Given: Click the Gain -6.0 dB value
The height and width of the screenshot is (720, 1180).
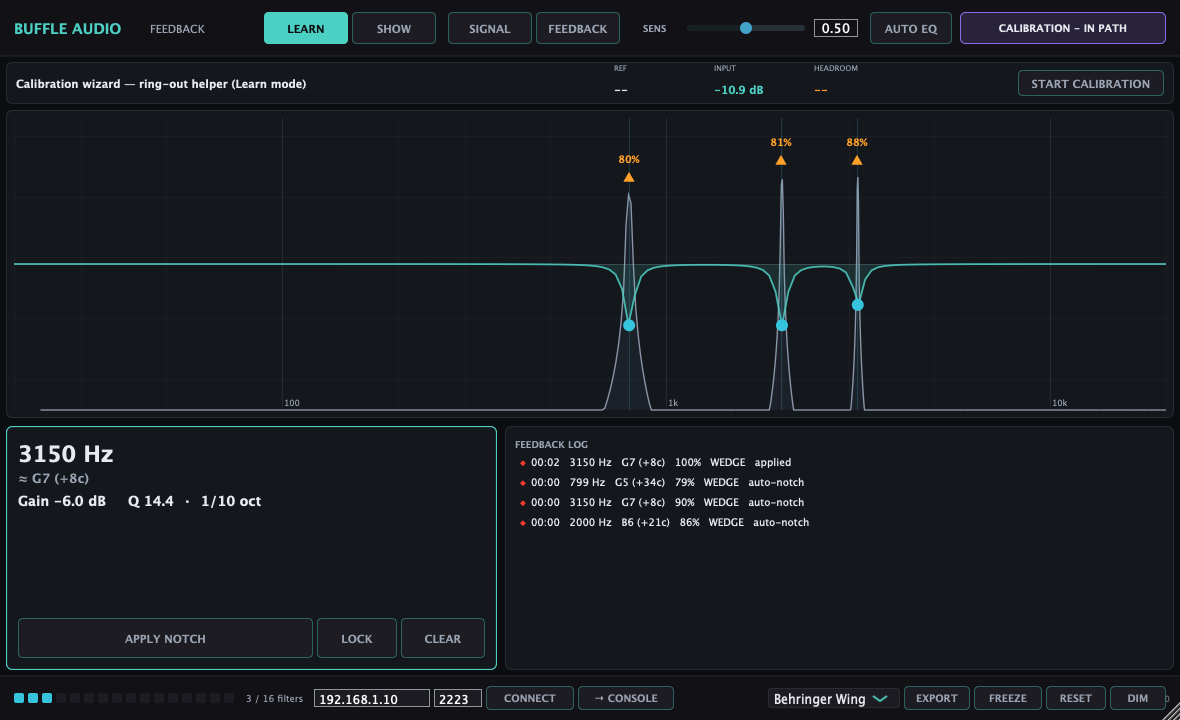Looking at the screenshot, I should pos(62,501).
